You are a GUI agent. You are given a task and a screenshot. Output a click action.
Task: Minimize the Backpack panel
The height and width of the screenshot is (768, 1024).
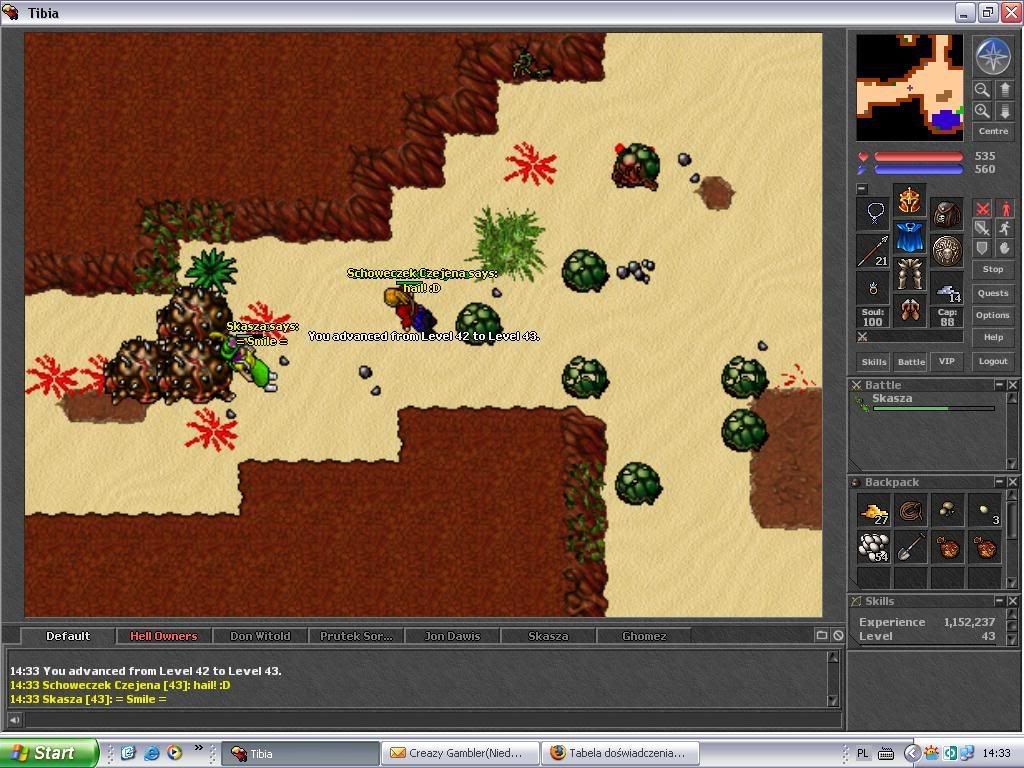[x=999, y=482]
